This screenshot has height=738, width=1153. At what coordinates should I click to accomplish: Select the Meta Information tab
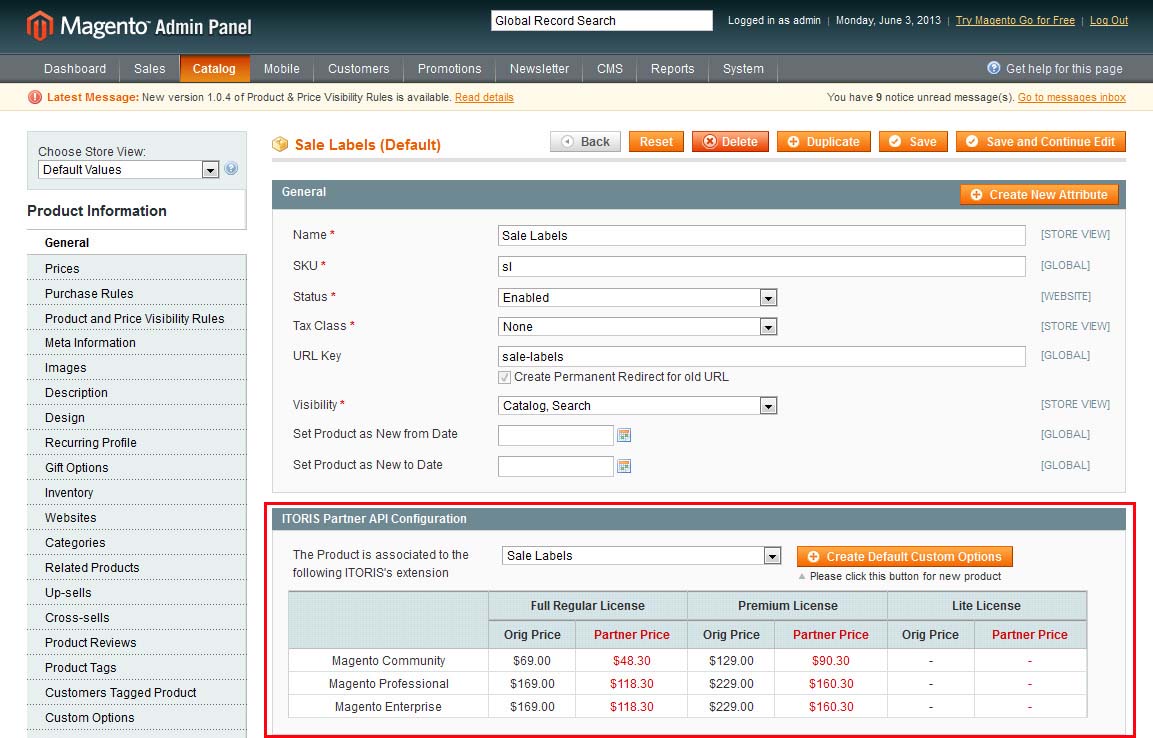[x=137, y=343]
